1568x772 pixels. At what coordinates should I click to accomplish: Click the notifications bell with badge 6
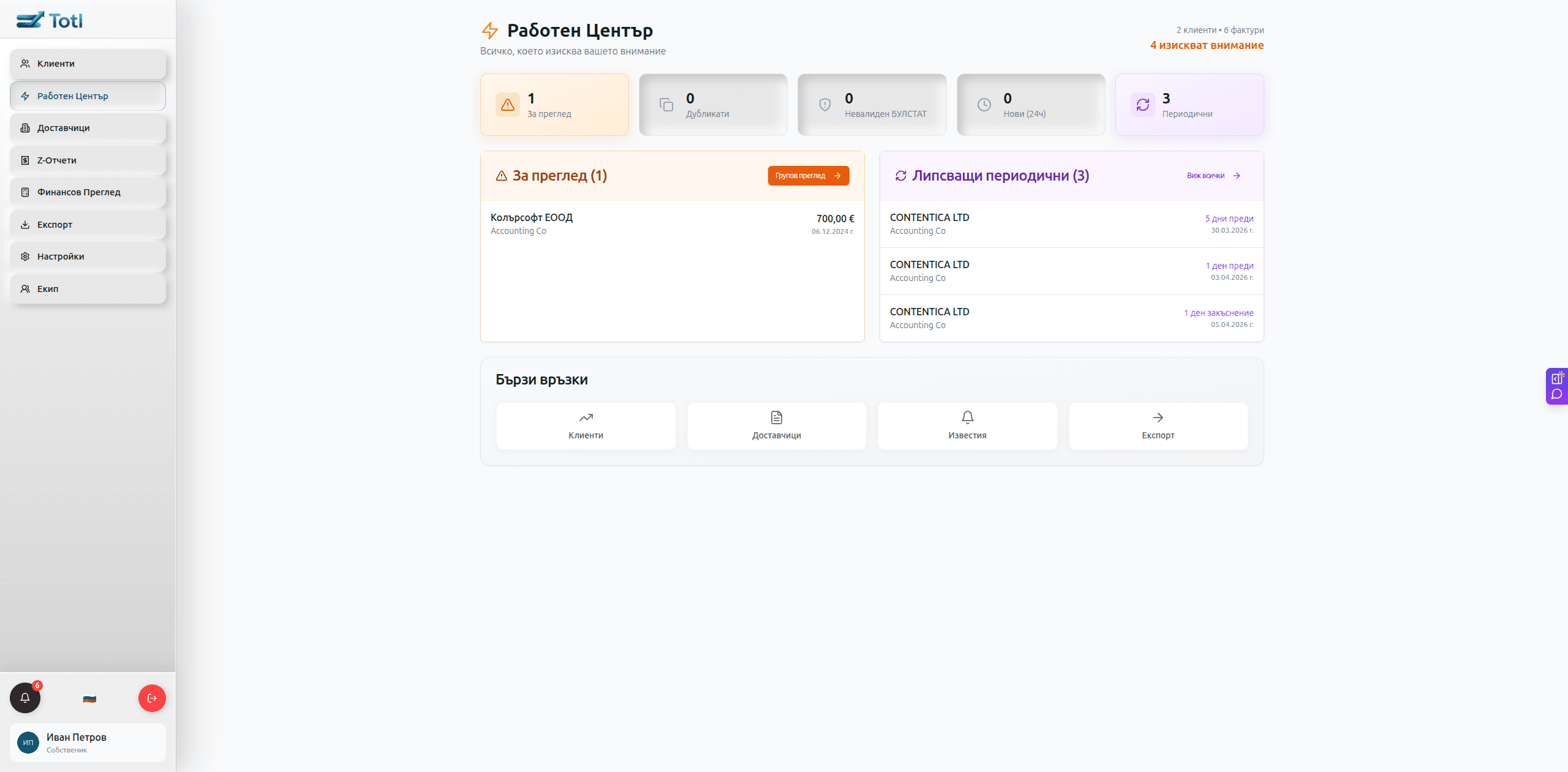[x=25, y=698]
